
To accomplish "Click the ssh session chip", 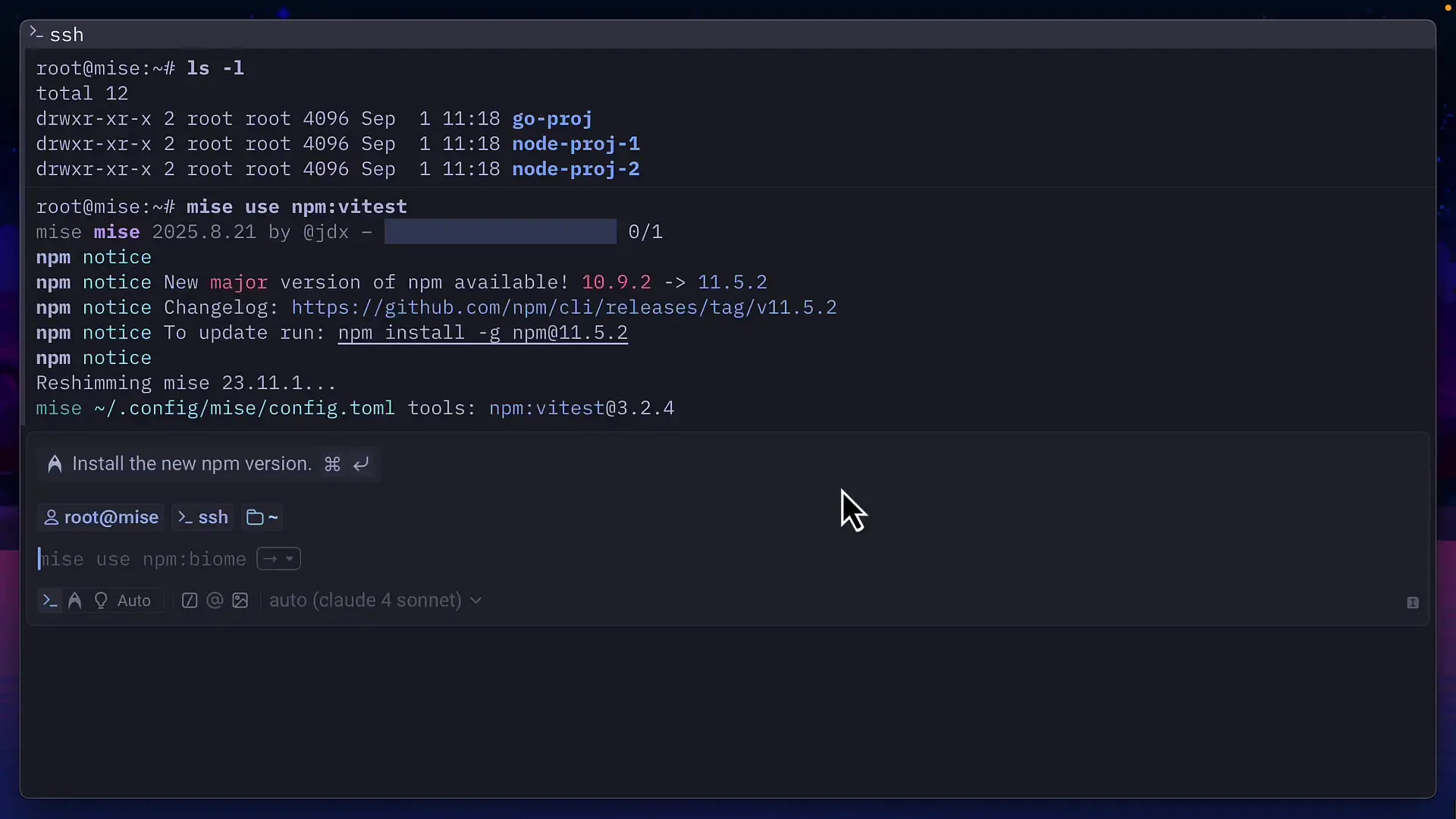I will point(203,517).
